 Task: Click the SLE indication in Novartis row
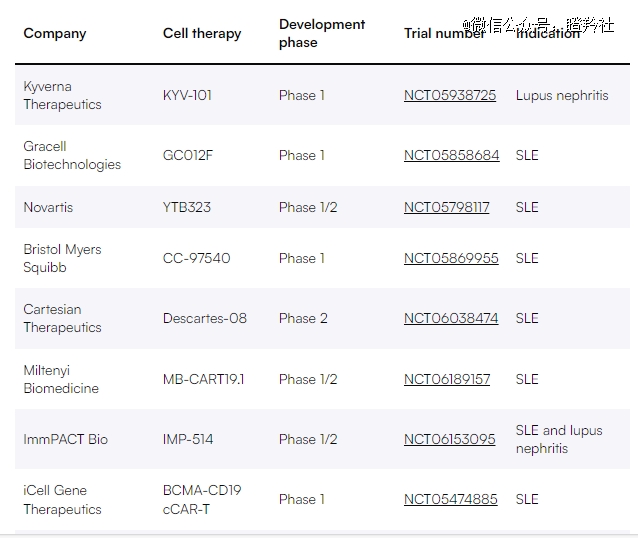(x=527, y=207)
